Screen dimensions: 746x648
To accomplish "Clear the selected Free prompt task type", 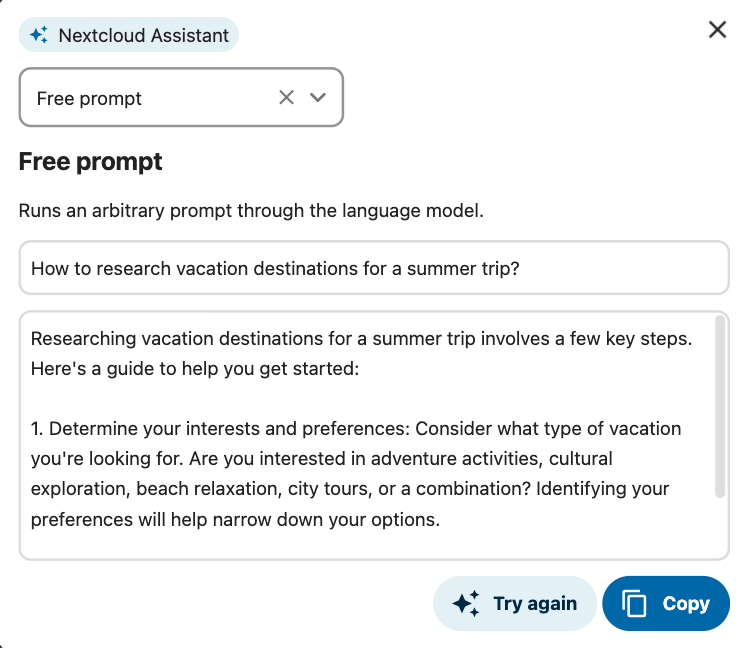I will coord(286,97).
